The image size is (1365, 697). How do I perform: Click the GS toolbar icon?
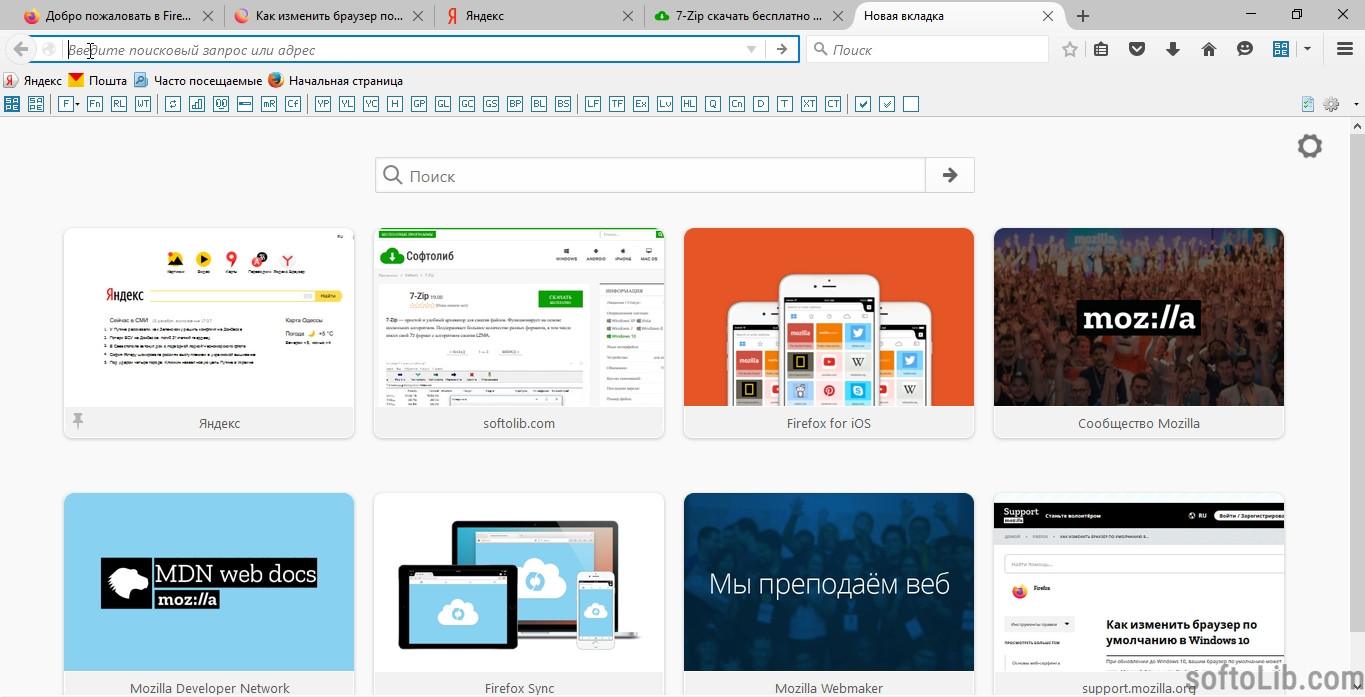[491, 104]
